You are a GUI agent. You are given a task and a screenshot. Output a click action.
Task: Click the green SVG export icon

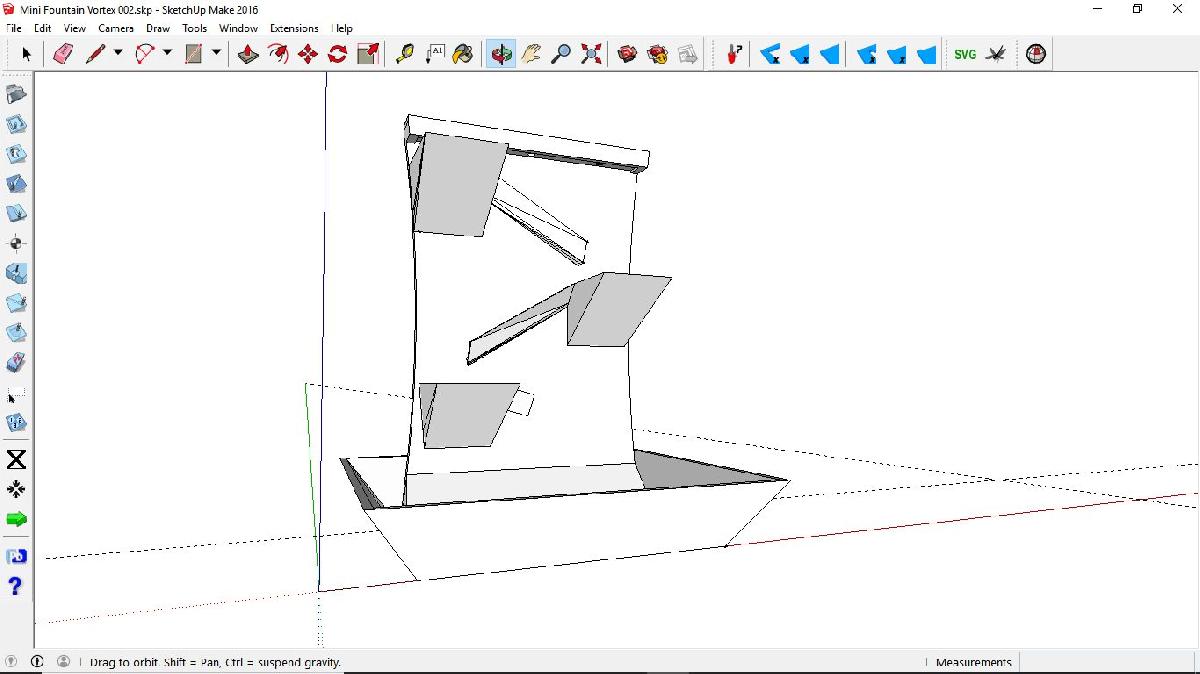click(965, 54)
